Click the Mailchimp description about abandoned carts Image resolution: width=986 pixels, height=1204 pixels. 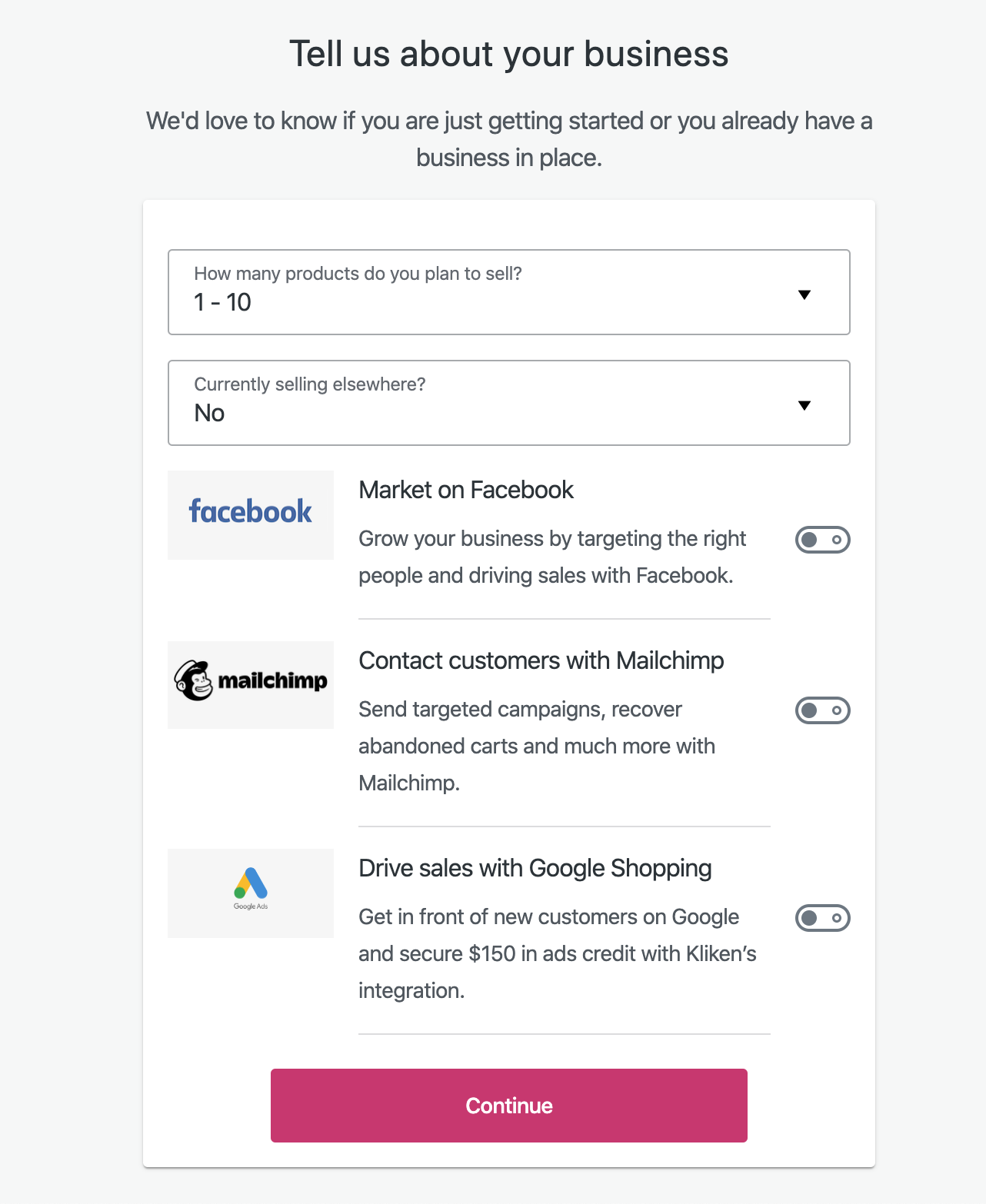click(x=537, y=746)
